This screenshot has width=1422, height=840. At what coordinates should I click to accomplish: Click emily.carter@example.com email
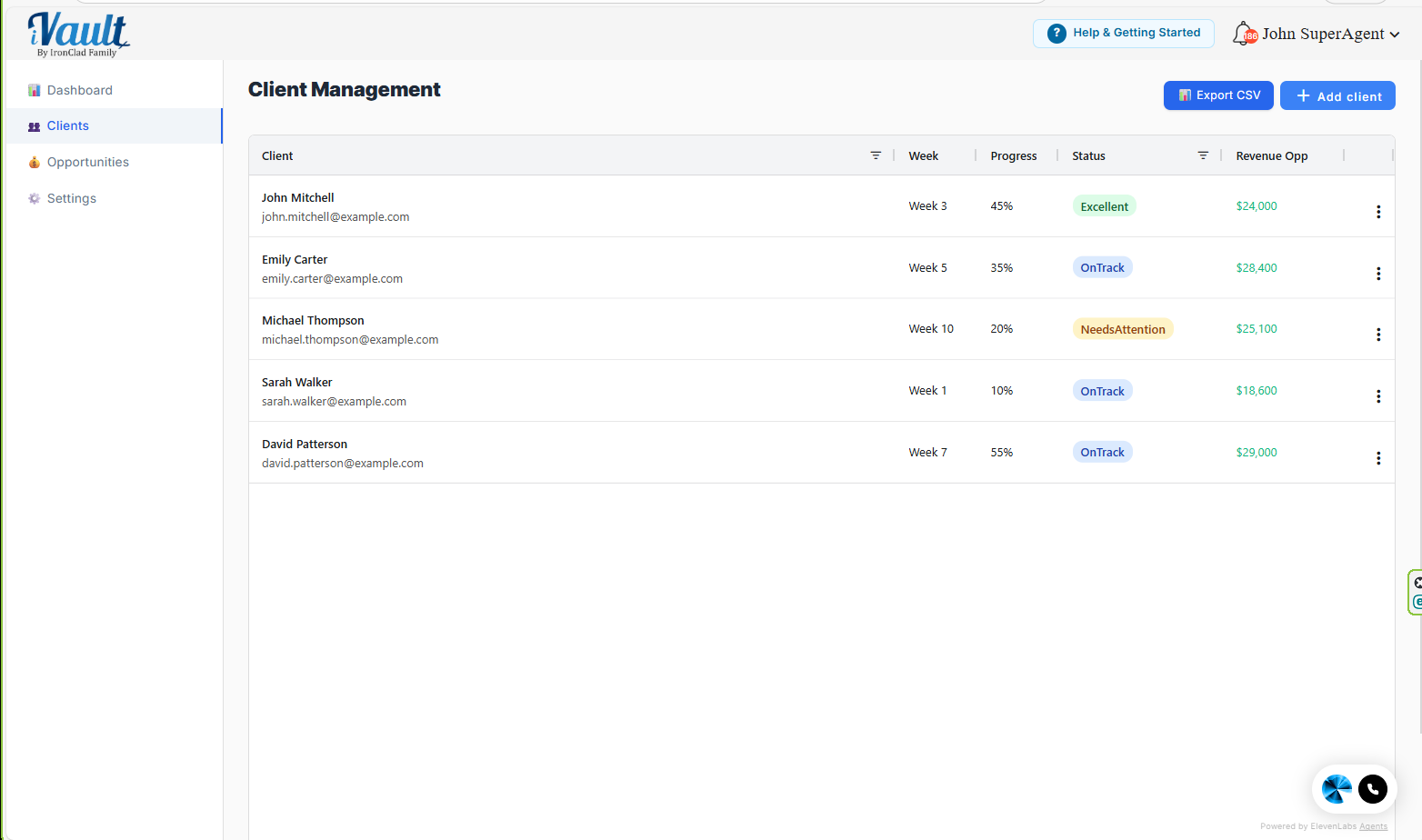click(332, 278)
